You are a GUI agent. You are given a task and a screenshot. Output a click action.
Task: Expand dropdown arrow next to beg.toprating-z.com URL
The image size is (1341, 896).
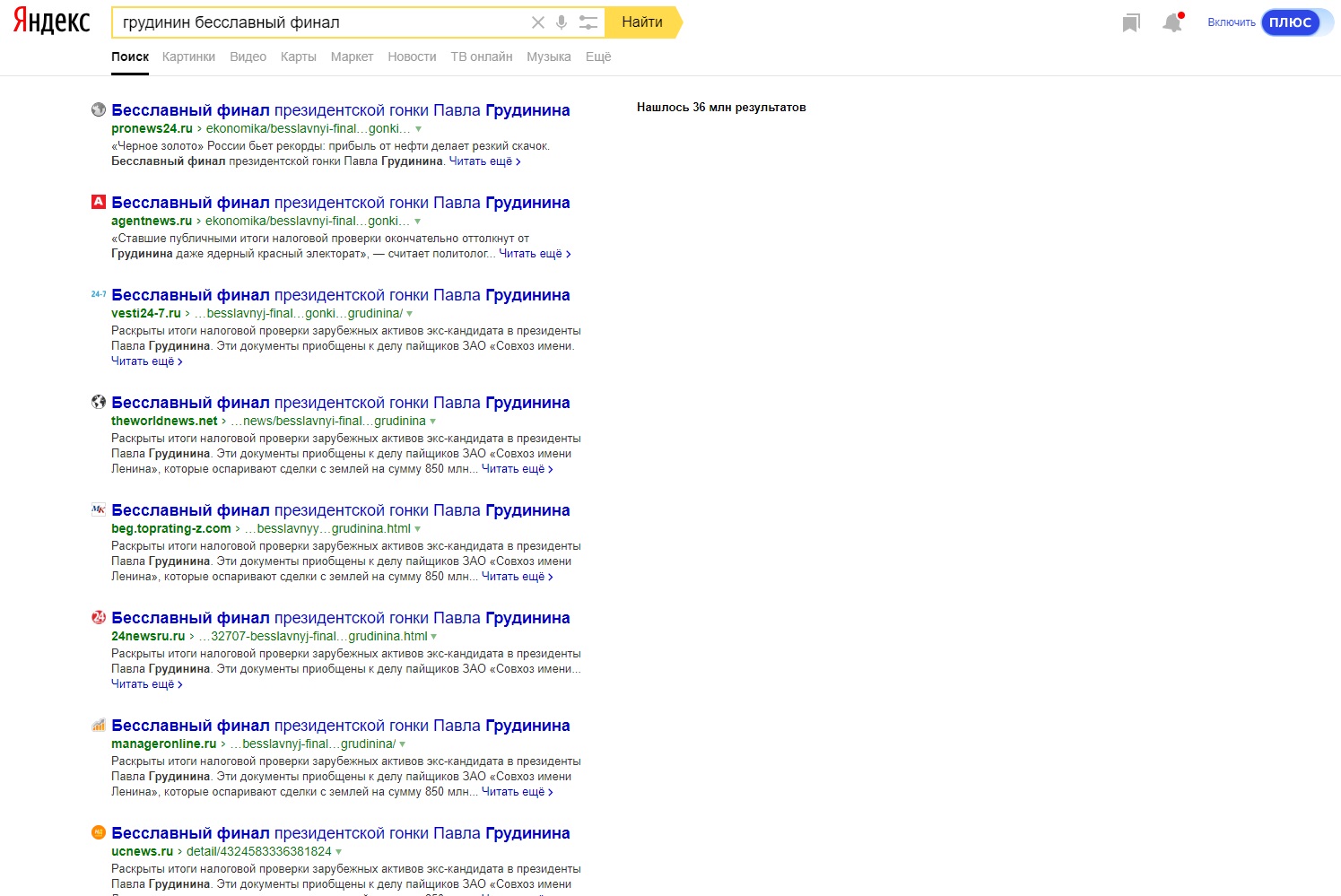tap(418, 529)
